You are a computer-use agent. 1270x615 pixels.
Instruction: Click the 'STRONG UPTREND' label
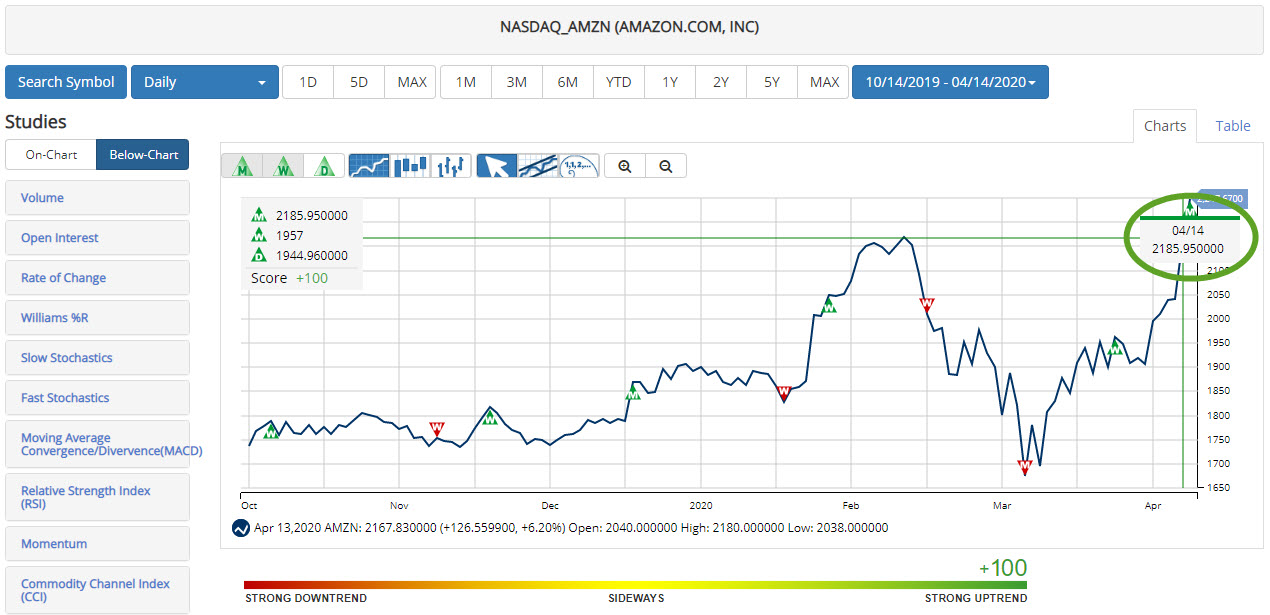tap(975, 599)
